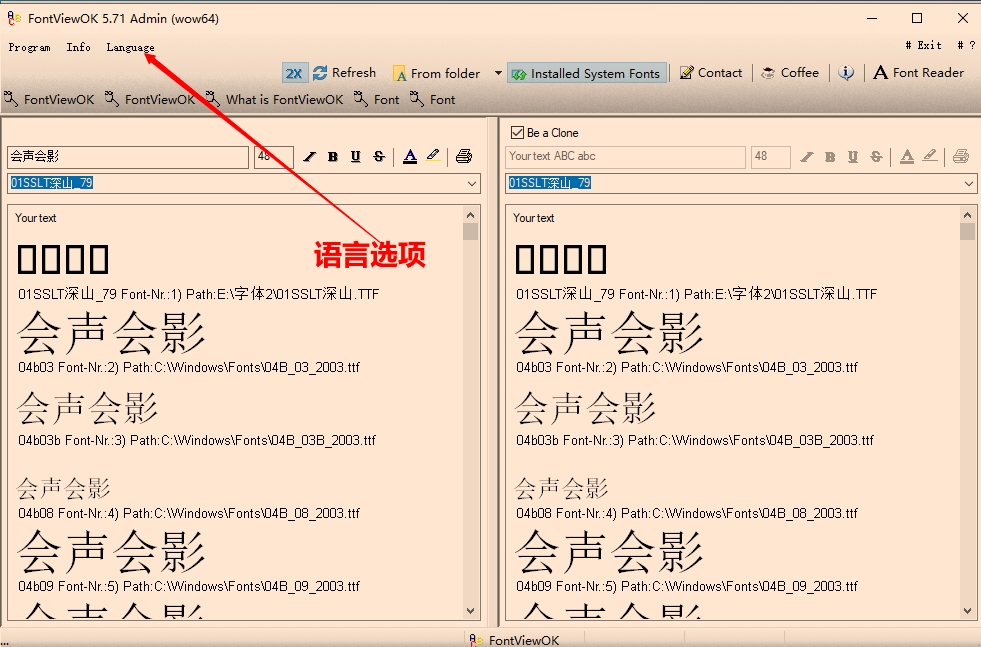Image resolution: width=981 pixels, height=647 pixels.
Task: Show Installed System Fonts
Action: click(x=587, y=74)
